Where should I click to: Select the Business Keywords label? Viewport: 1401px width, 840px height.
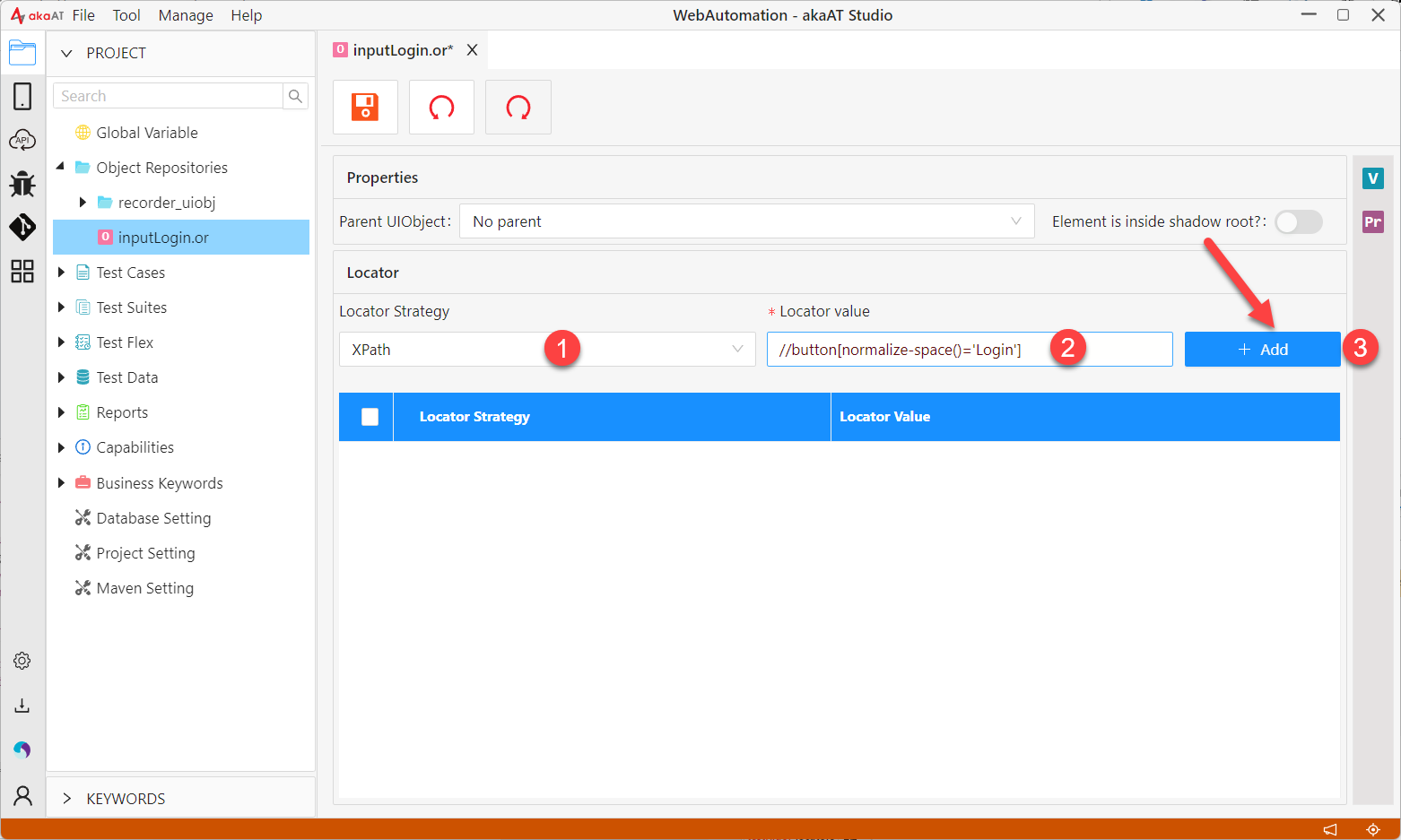pos(160,483)
